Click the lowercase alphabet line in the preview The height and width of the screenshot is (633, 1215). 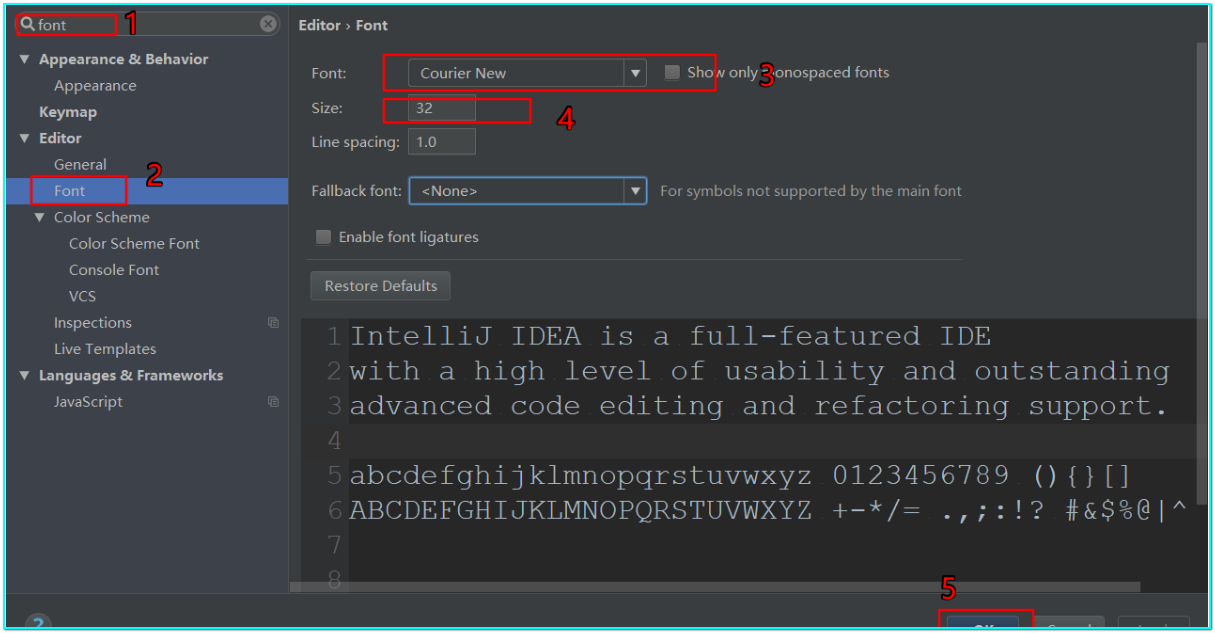pos(740,476)
